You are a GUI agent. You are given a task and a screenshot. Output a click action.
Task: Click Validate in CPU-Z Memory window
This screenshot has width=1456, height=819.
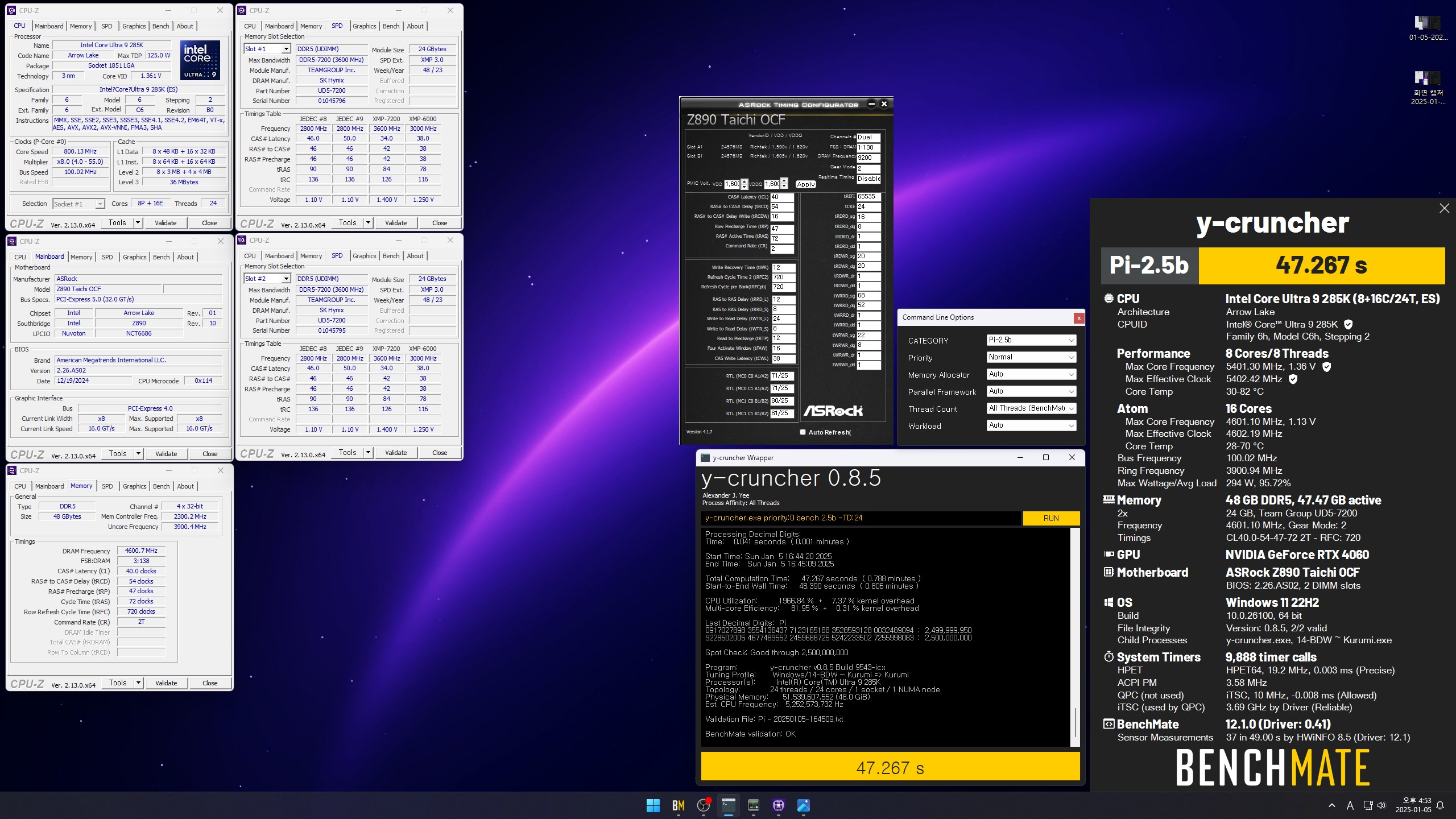pos(166,683)
